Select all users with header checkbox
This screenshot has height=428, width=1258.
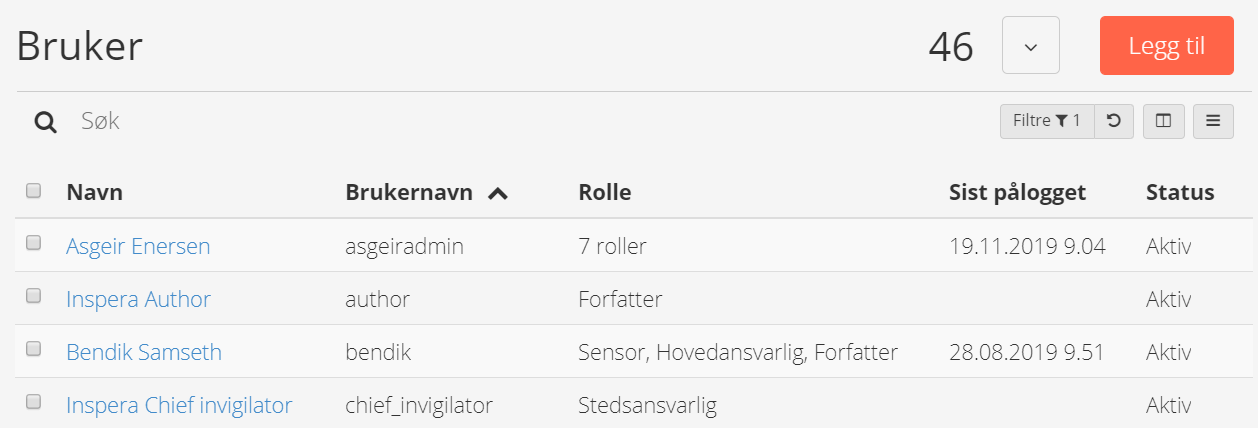33,190
